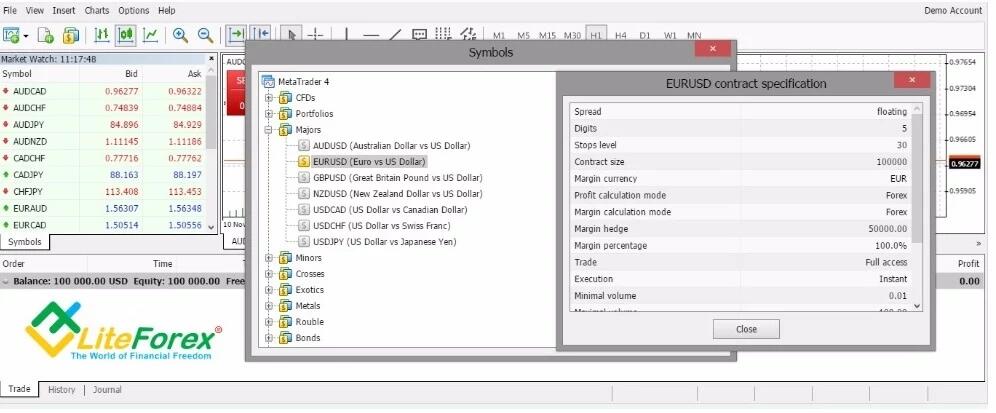Open the Insert menu
Image resolution: width=996 pixels, height=413 pixels.
tap(64, 10)
